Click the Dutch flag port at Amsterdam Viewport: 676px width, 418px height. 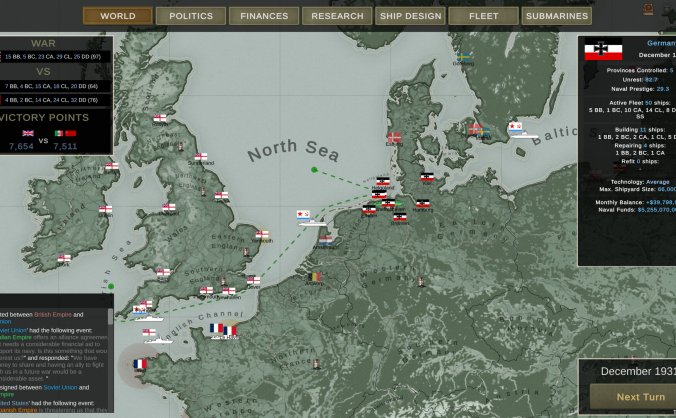click(x=326, y=239)
